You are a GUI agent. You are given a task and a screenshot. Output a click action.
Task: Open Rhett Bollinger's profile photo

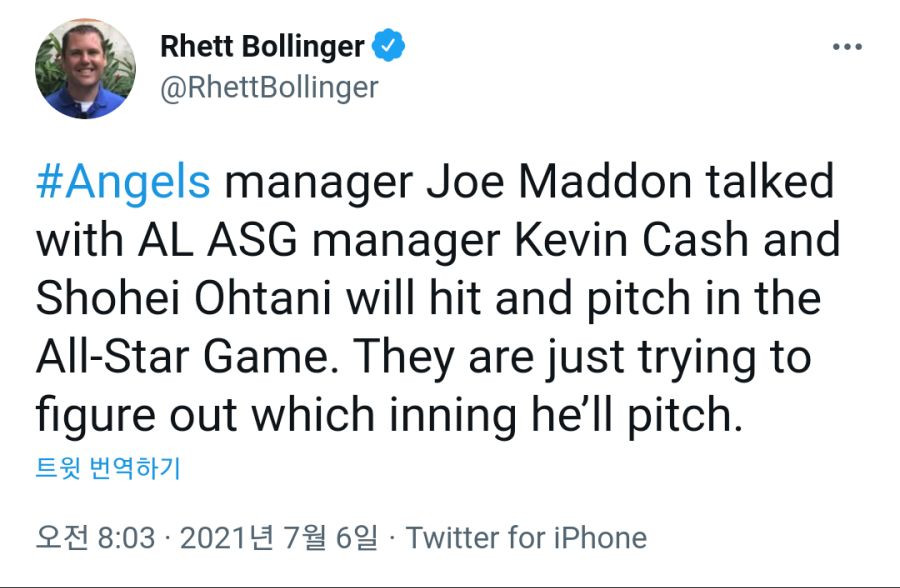[x=86, y=69]
